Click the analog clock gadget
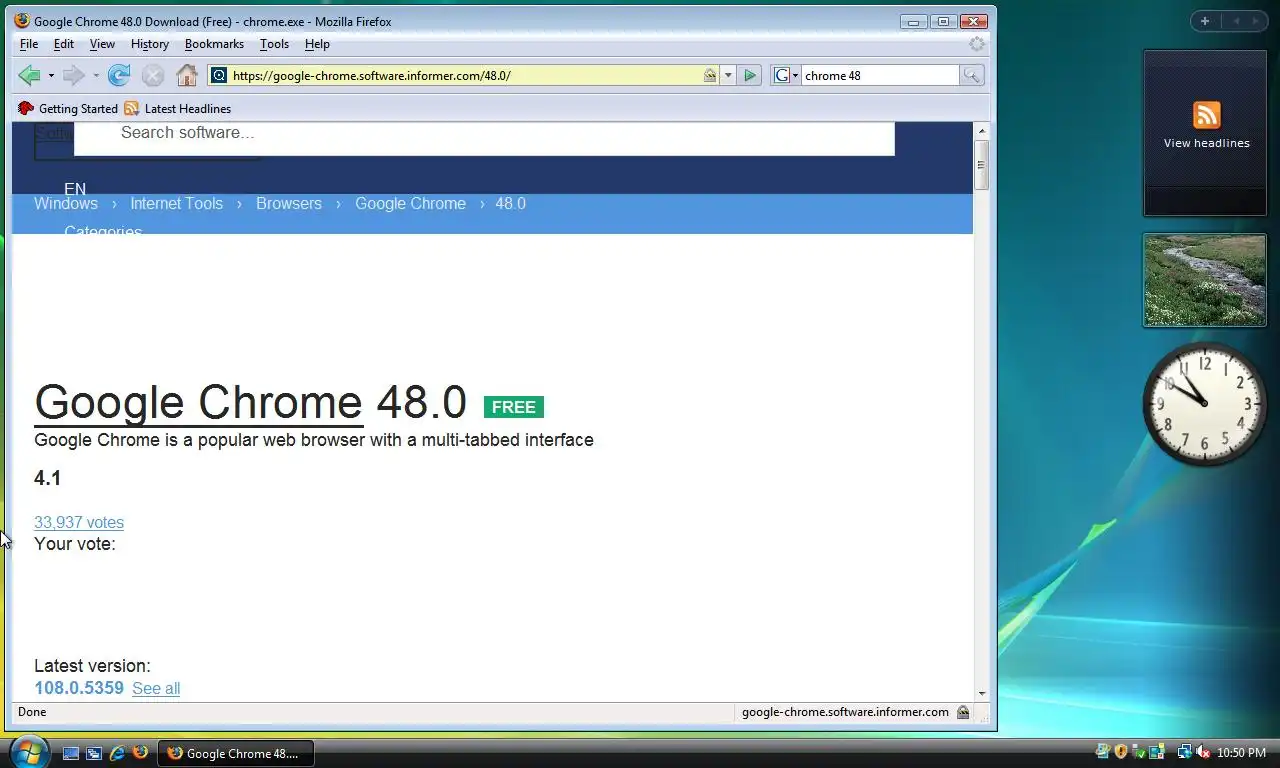1280x768 pixels. pyautogui.click(x=1204, y=403)
